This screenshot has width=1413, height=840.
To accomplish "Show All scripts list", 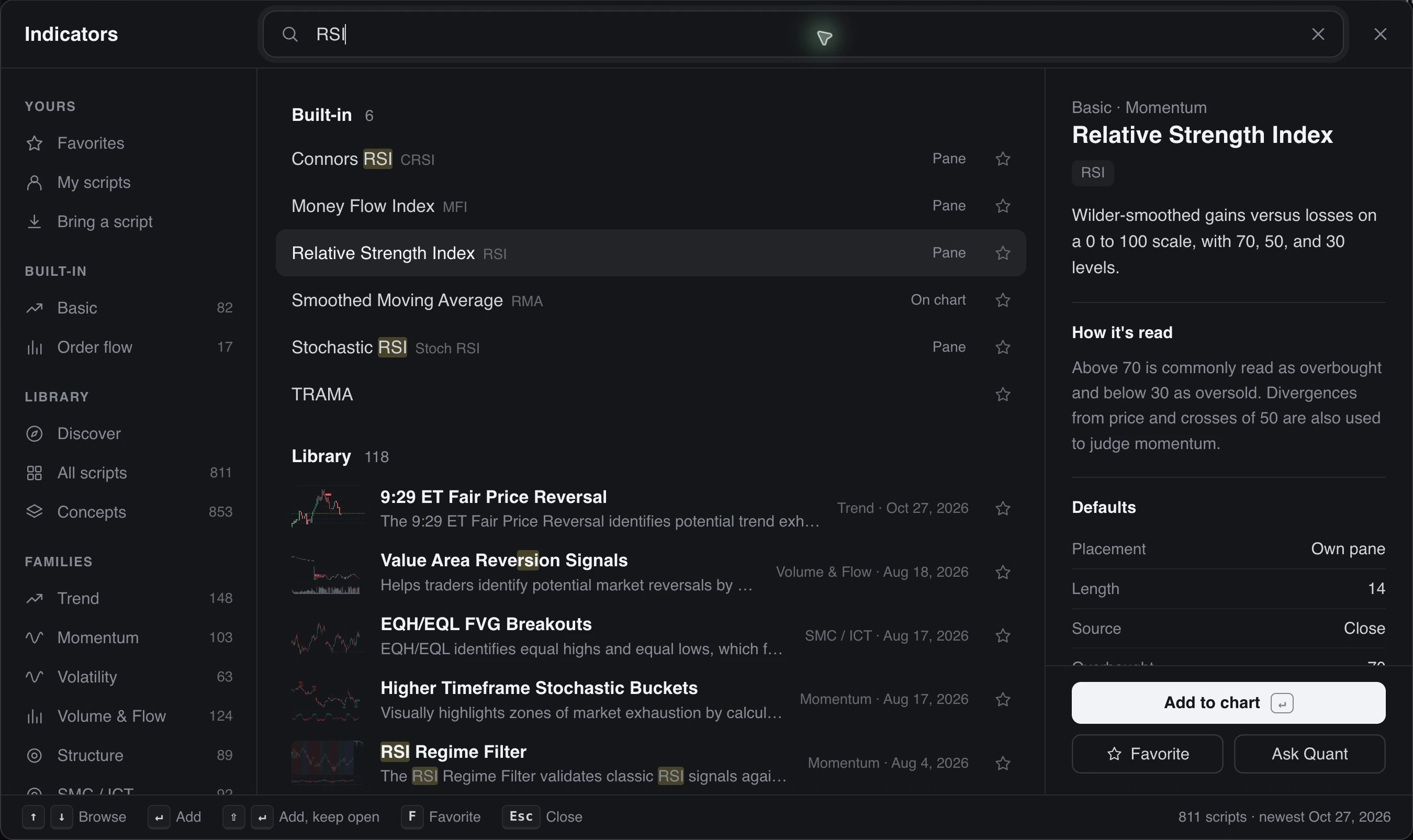I will [x=129, y=473].
